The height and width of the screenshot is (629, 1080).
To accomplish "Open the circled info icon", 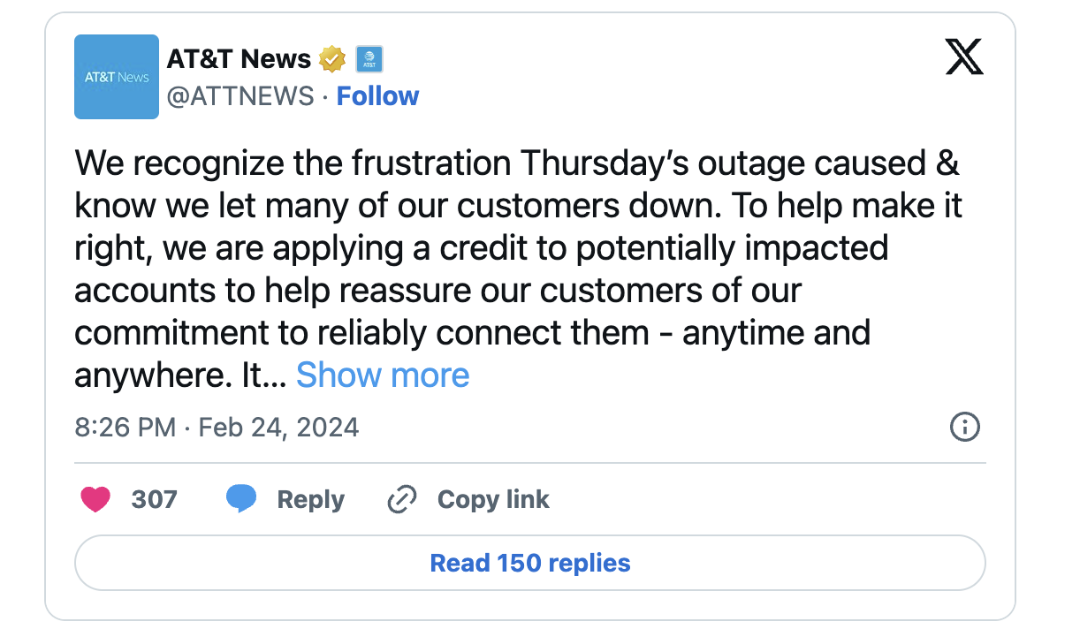I will tap(964, 428).
